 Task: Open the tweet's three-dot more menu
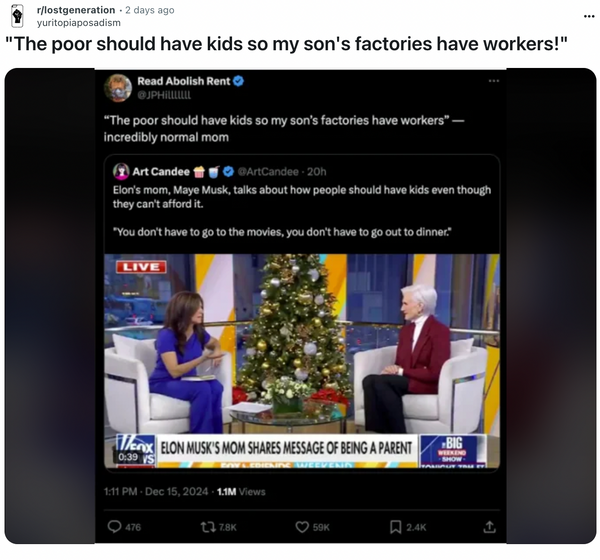coord(494,81)
